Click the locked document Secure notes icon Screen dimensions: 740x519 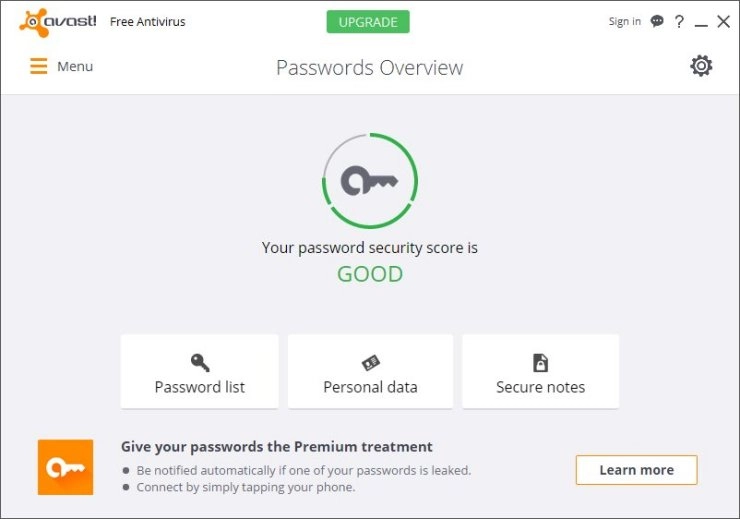click(x=540, y=362)
